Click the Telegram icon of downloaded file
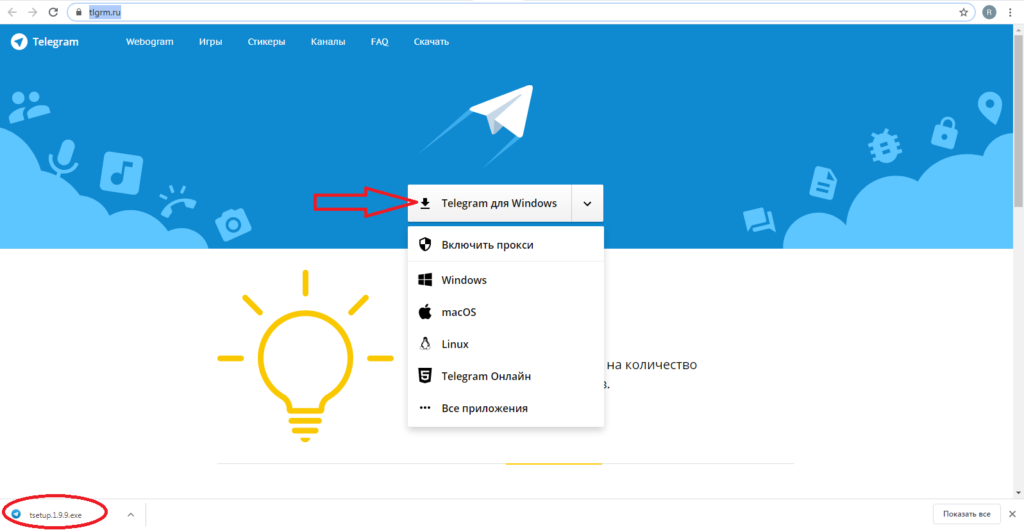Image resolution: width=1024 pixels, height=530 pixels. [16, 514]
